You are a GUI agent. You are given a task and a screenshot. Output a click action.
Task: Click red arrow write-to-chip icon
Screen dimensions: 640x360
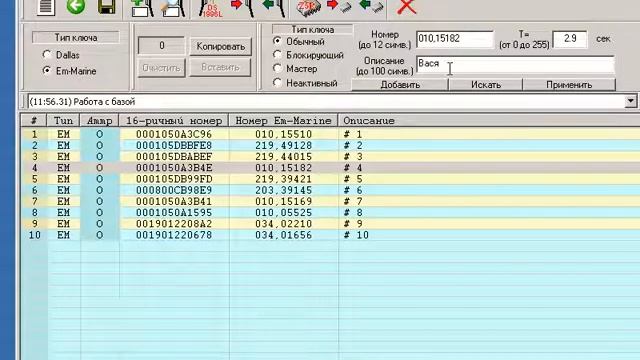coord(339,7)
